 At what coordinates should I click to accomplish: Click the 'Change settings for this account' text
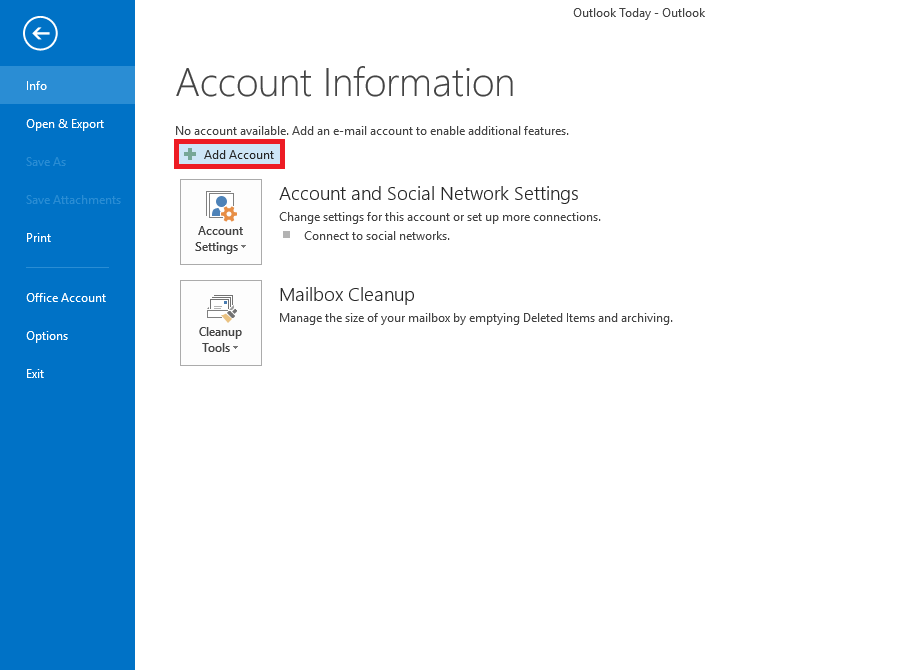tap(440, 217)
